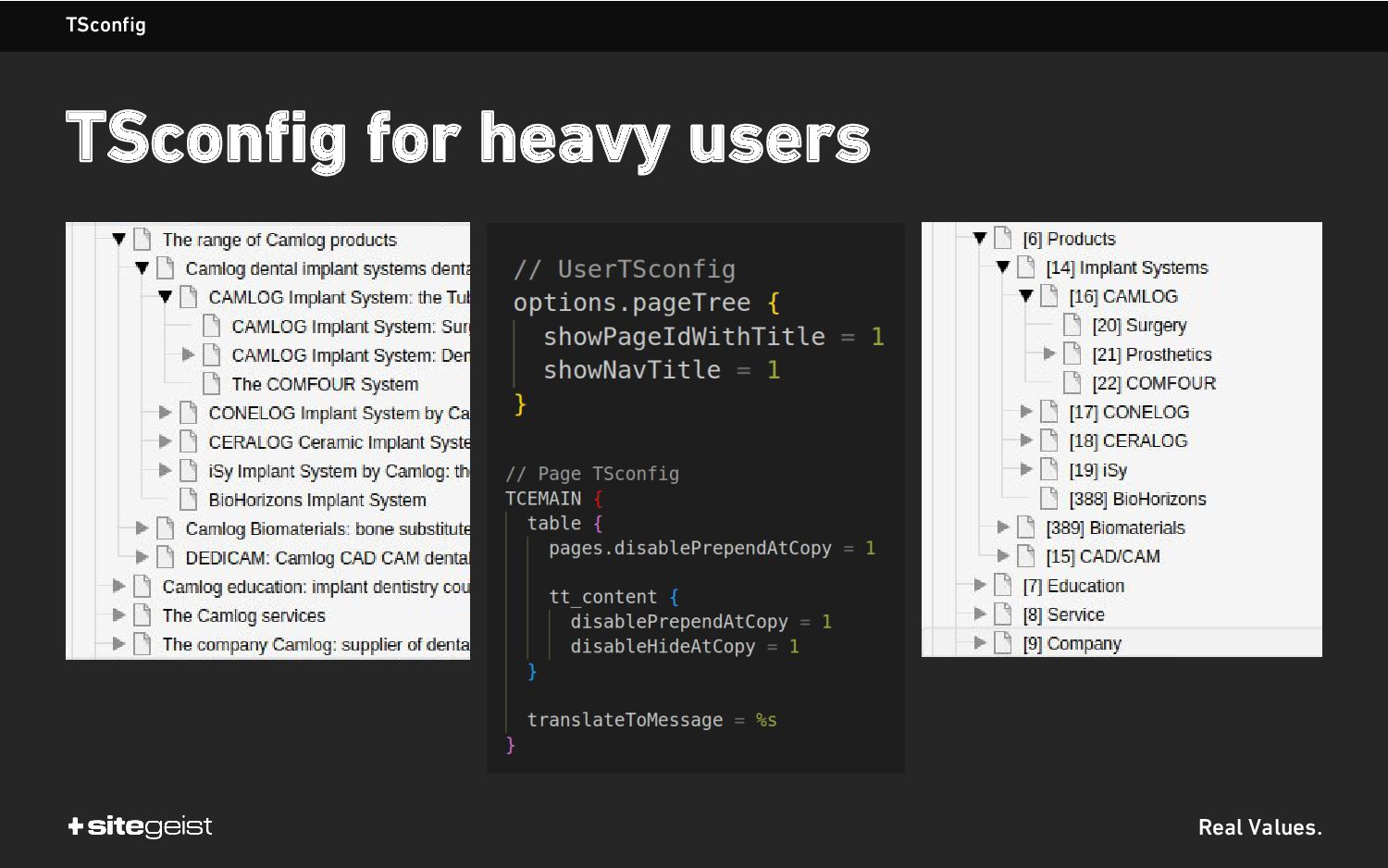Select 'BioHorizons Implant System' page title
Screen dimensions: 1388x868
(x=317, y=500)
